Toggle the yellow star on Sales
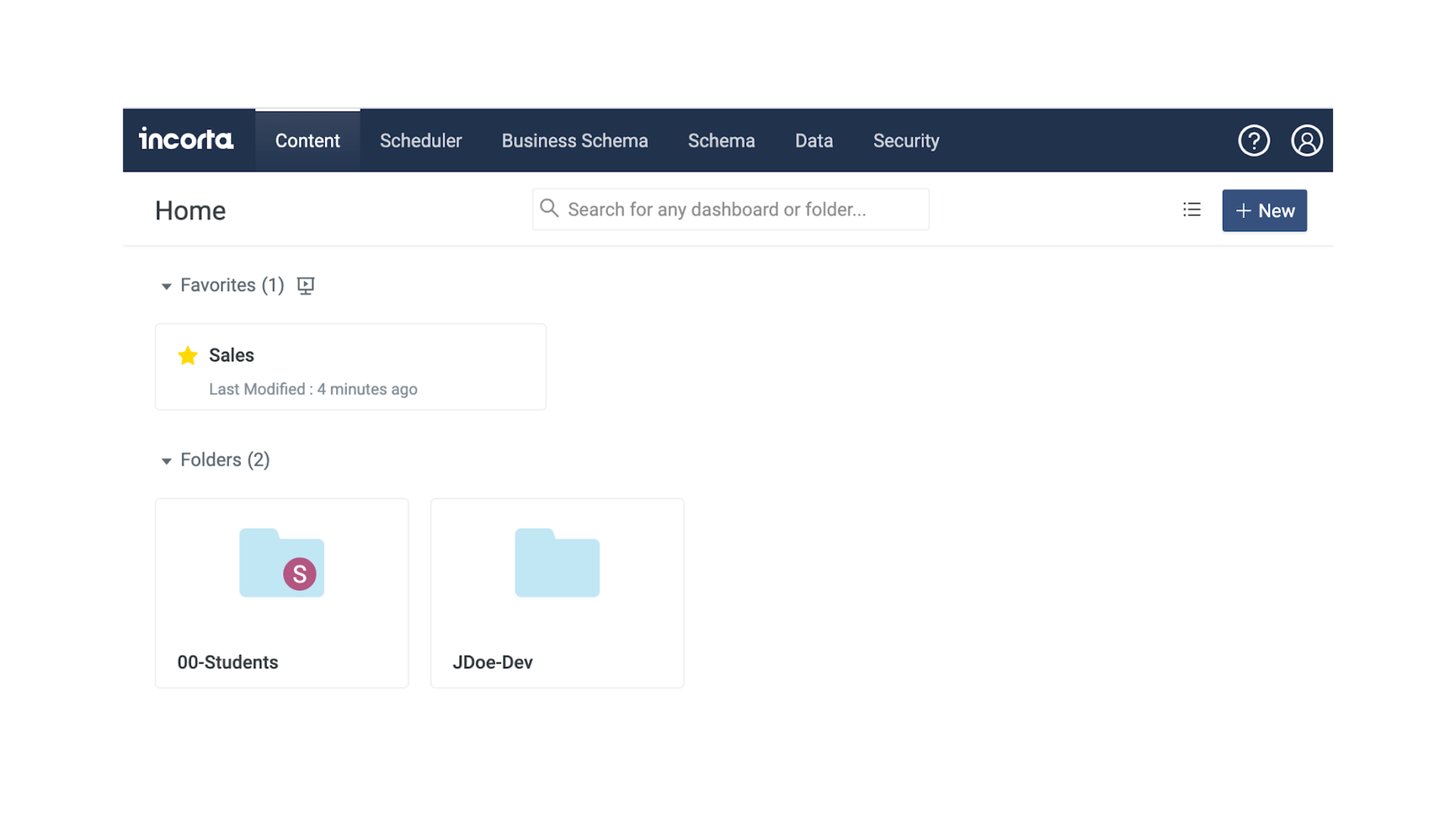The height and width of the screenshot is (819, 1456). tap(188, 356)
